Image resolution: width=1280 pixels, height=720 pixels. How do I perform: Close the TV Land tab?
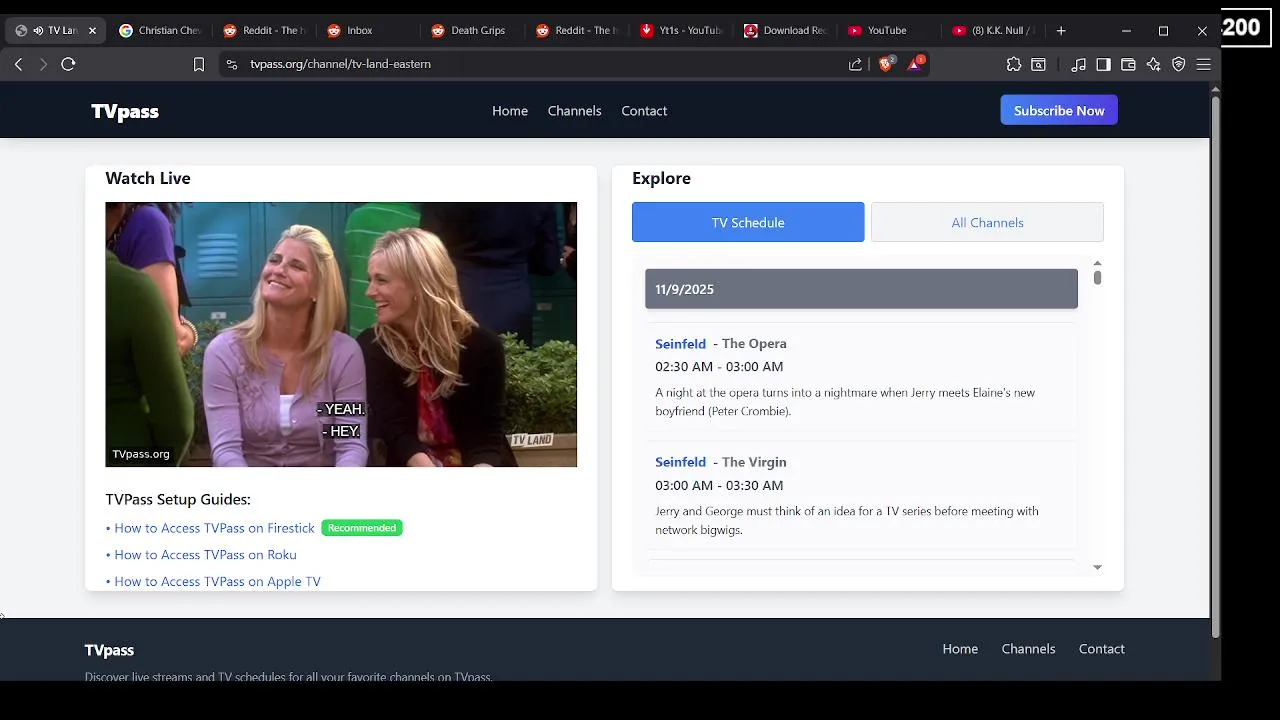[x=92, y=30]
